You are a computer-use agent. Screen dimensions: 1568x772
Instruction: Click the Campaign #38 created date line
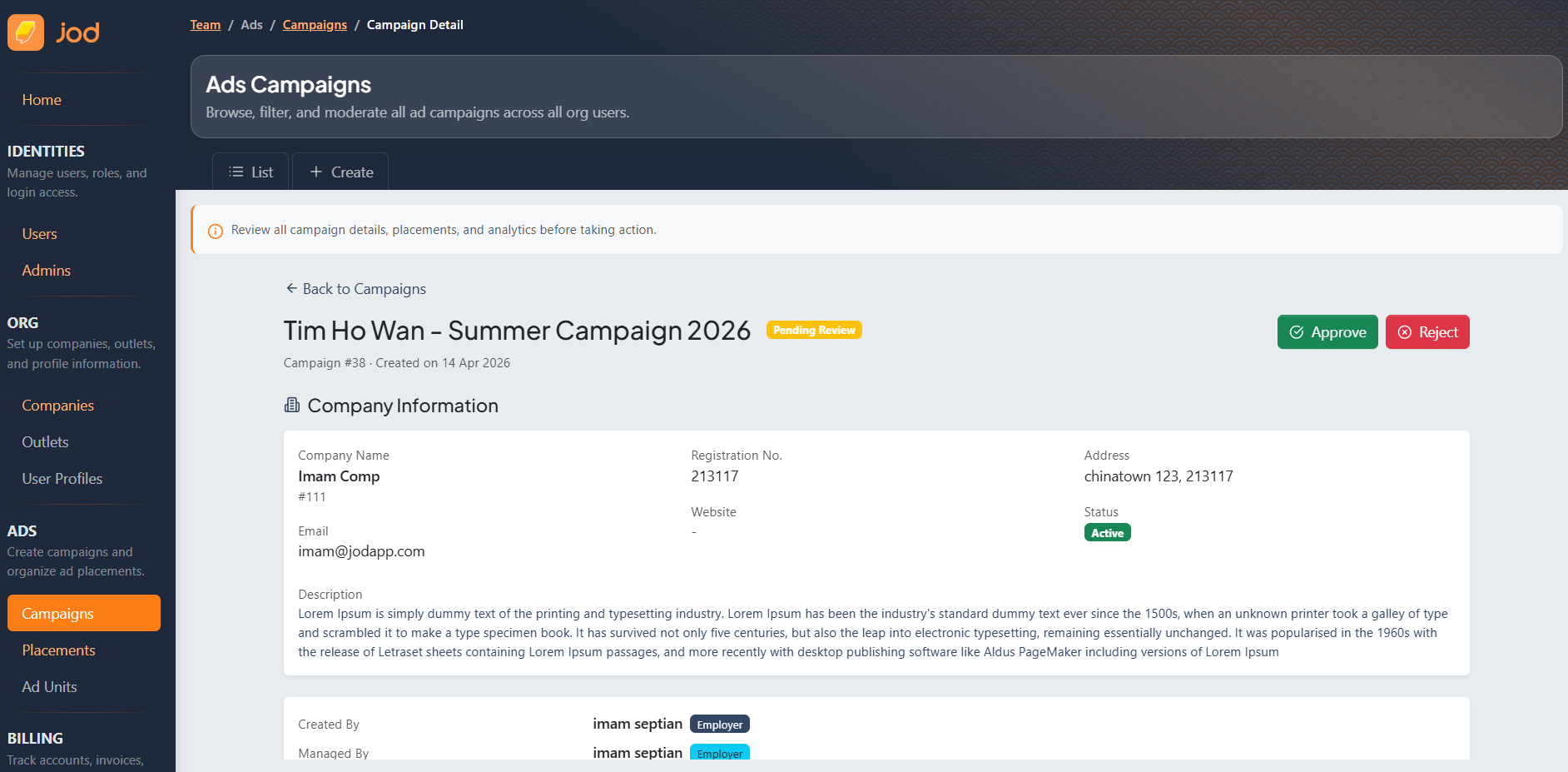[397, 363]
